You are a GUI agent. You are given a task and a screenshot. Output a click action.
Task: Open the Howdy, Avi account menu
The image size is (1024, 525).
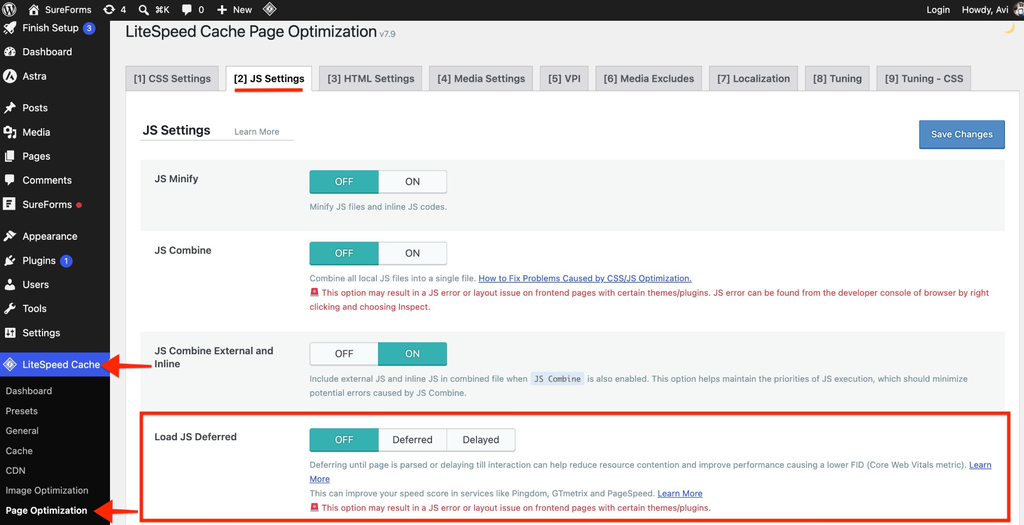(x=990, y=10)
